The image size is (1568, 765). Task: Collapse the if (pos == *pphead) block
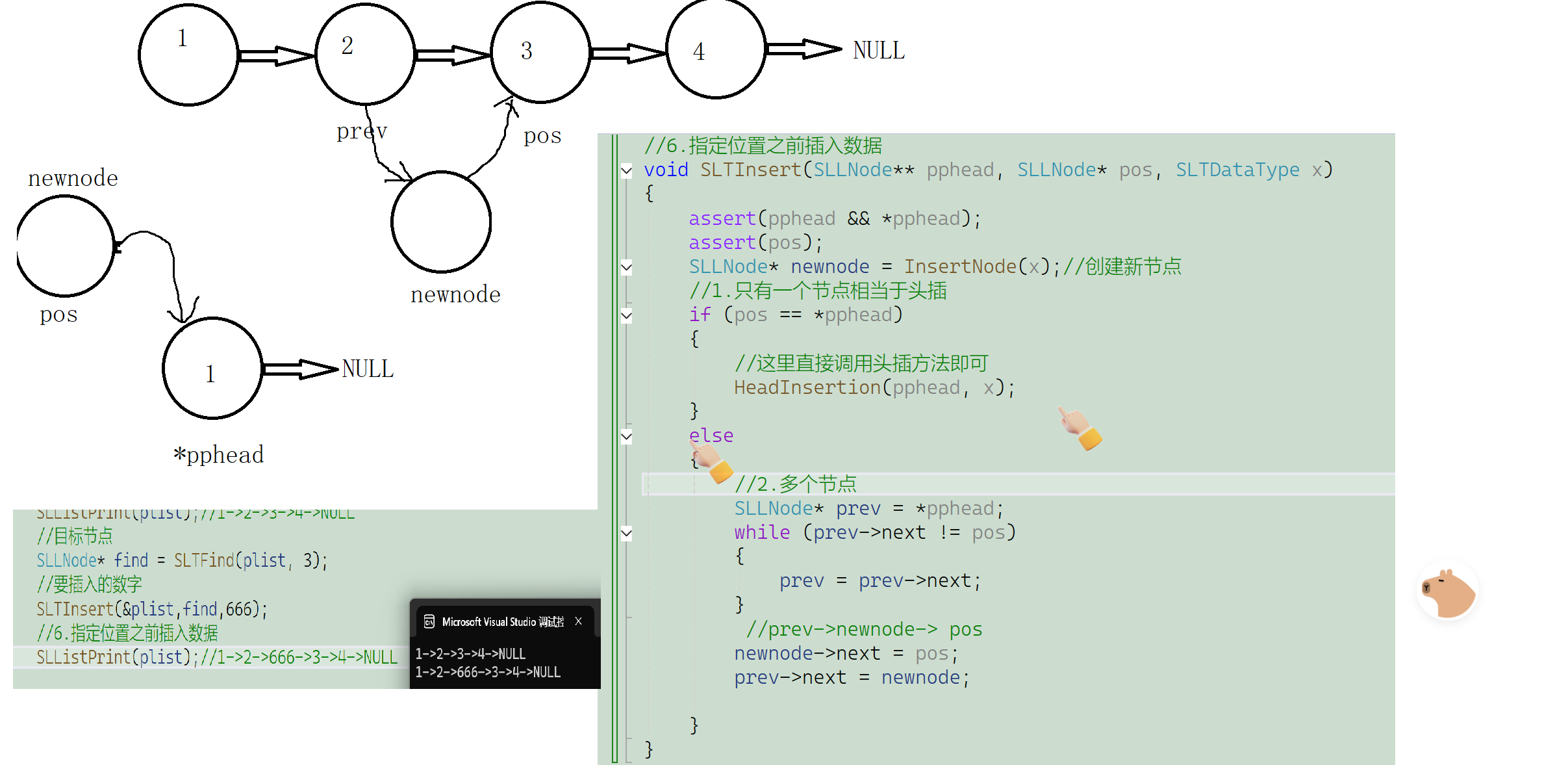coord(626,316)
